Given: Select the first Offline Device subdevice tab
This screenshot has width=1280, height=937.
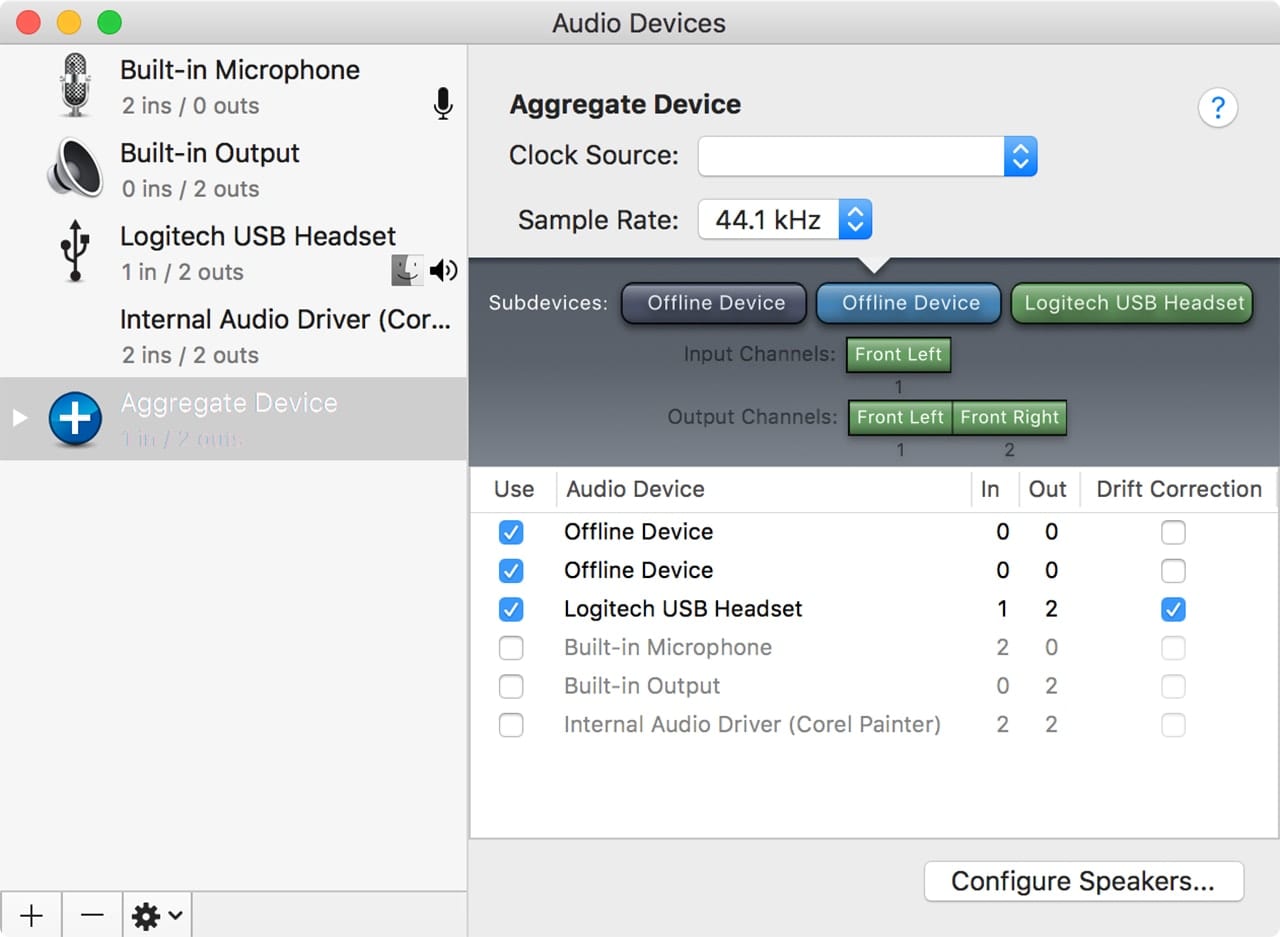Looking at the screenshot, I should 715,304.
